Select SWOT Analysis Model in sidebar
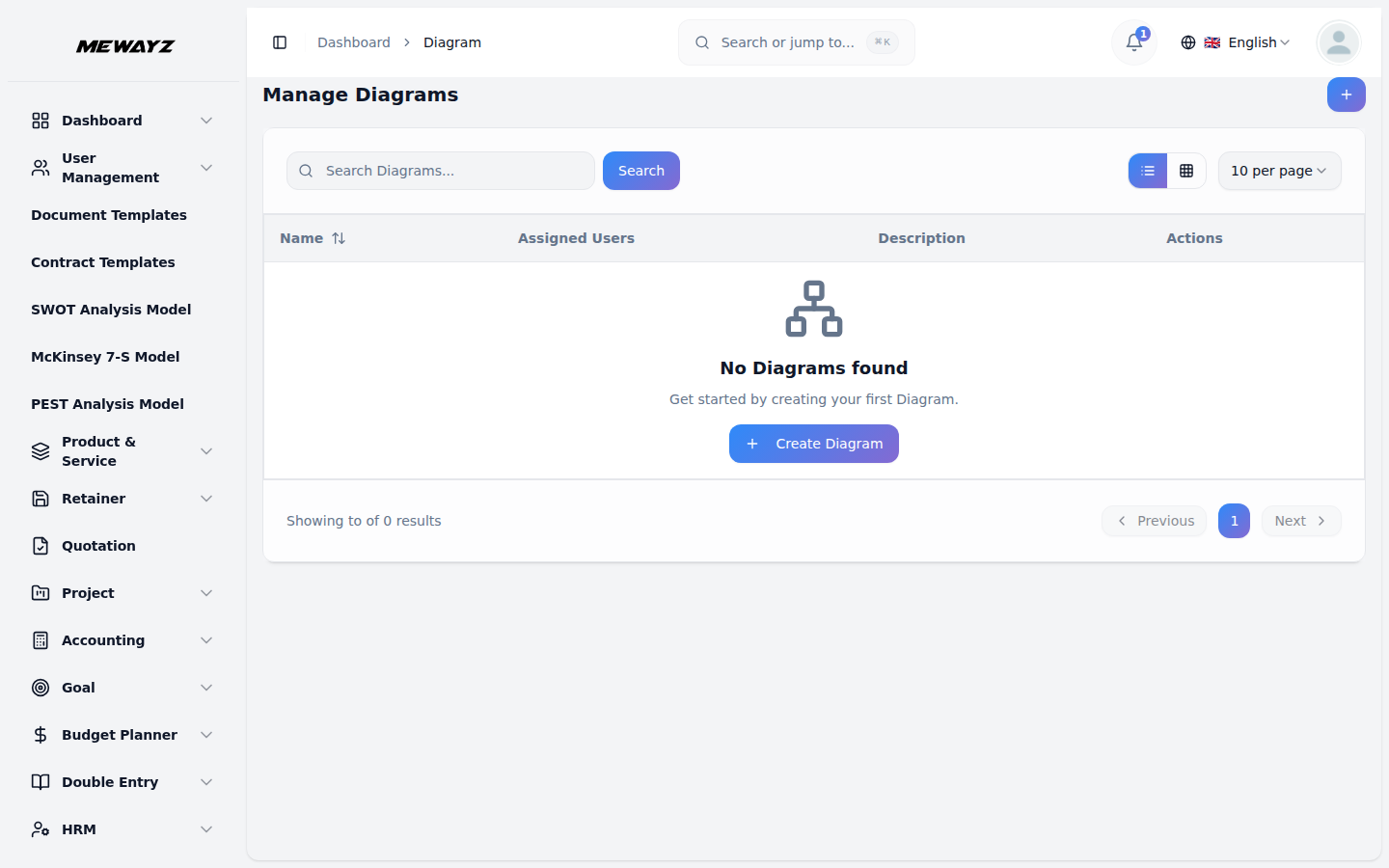1389x868 pixels. (x=110, y=309)
